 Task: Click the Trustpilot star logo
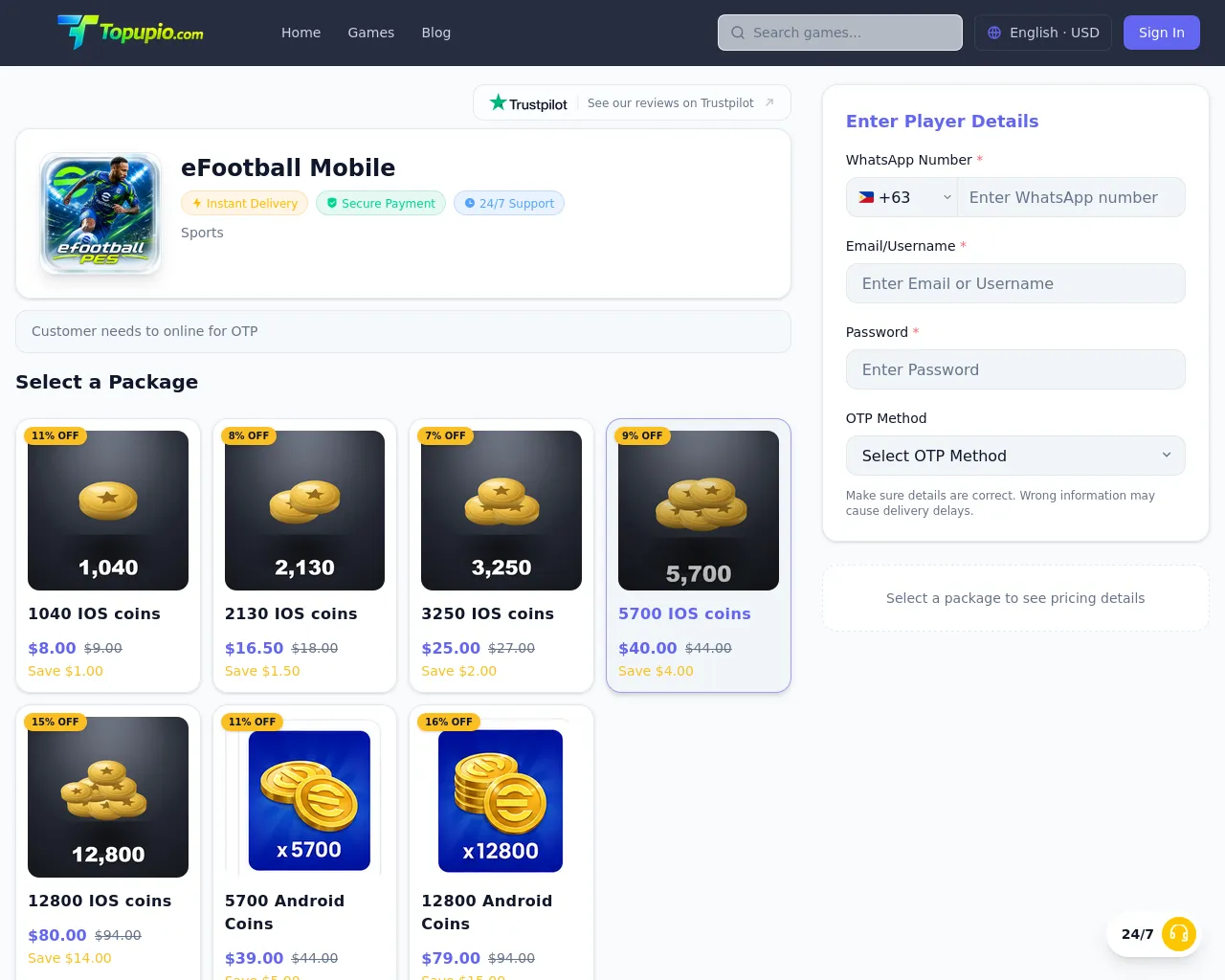[528, 102]
